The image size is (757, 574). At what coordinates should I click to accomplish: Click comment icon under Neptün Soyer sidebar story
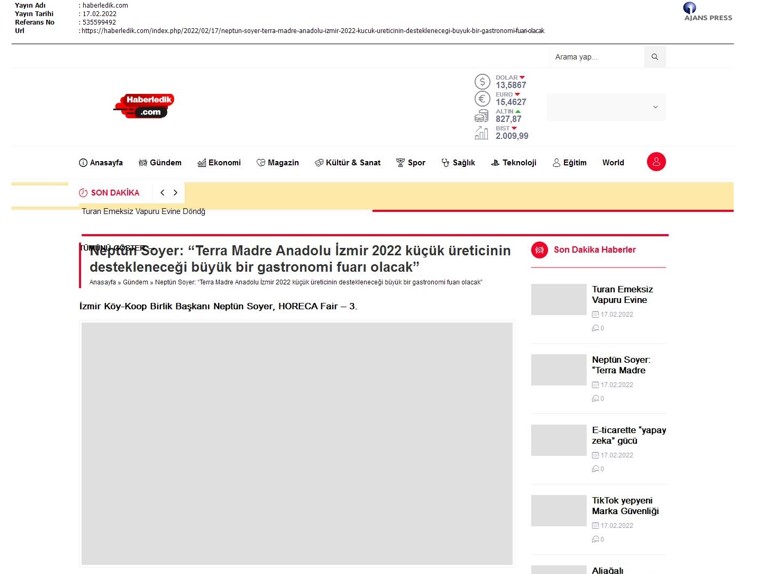[595, 399]
